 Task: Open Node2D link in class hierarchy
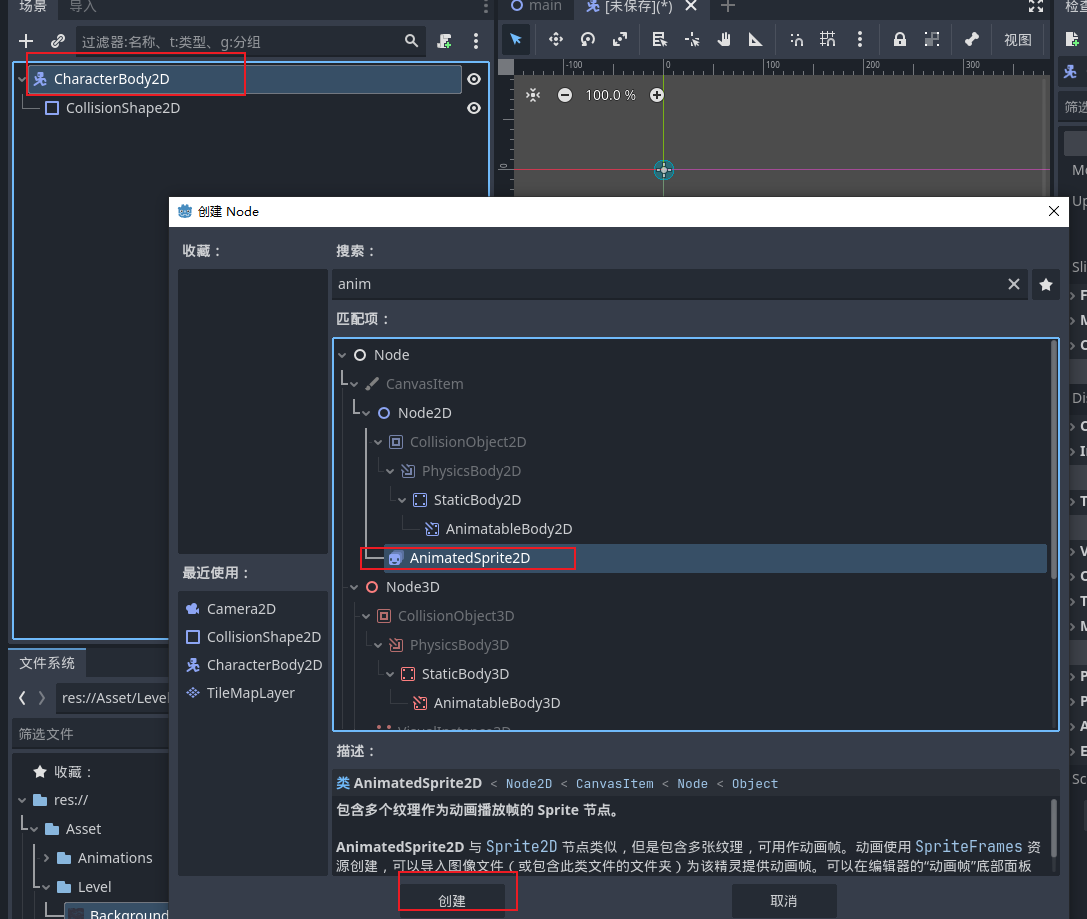[529, 784]
